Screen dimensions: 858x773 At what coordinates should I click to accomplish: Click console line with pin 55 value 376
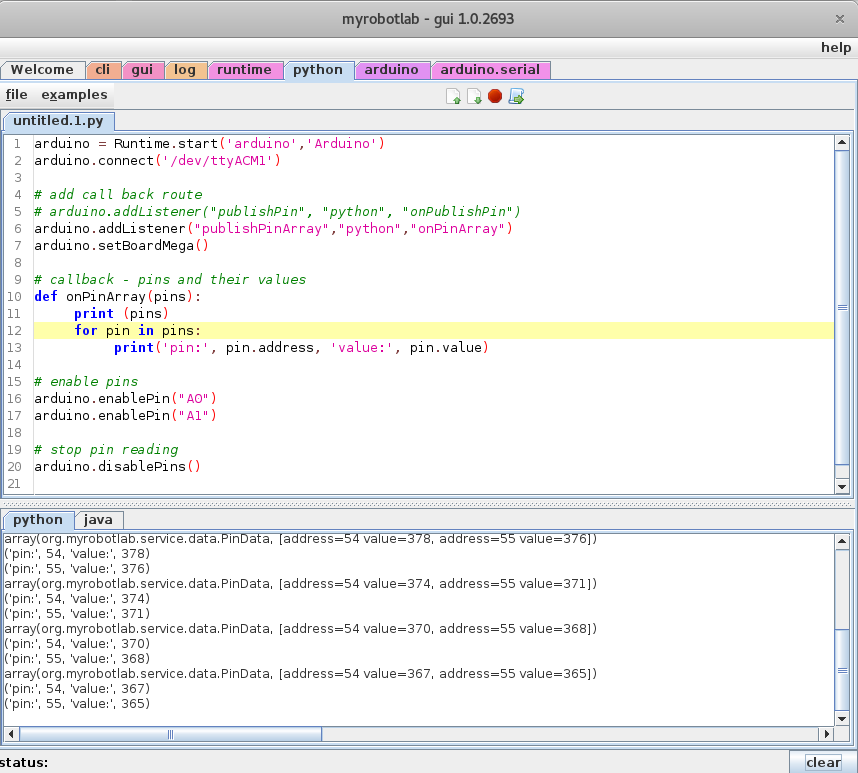[77, 568]
